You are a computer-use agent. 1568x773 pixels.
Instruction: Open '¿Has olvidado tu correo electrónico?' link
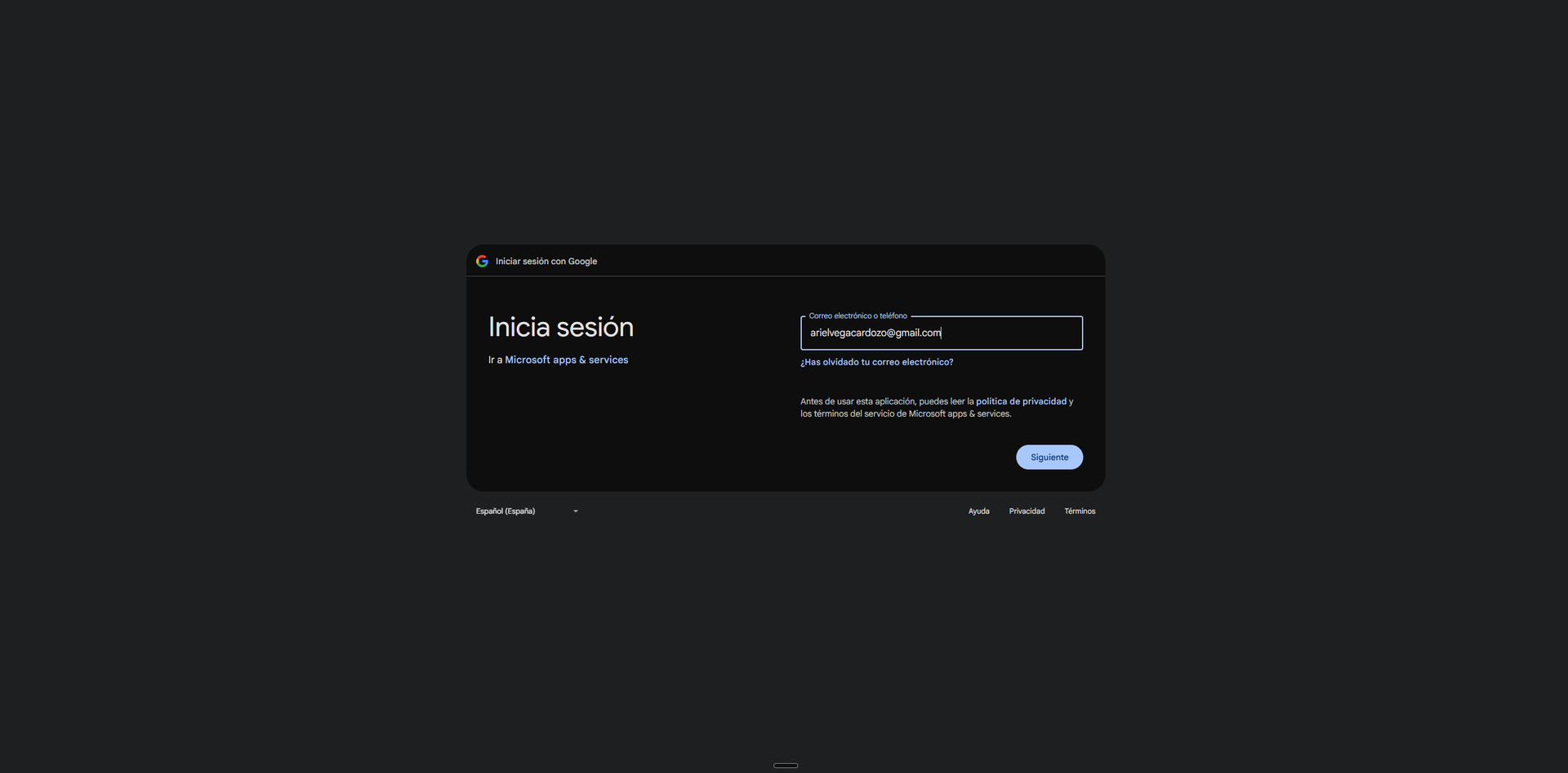pos(876,362)
